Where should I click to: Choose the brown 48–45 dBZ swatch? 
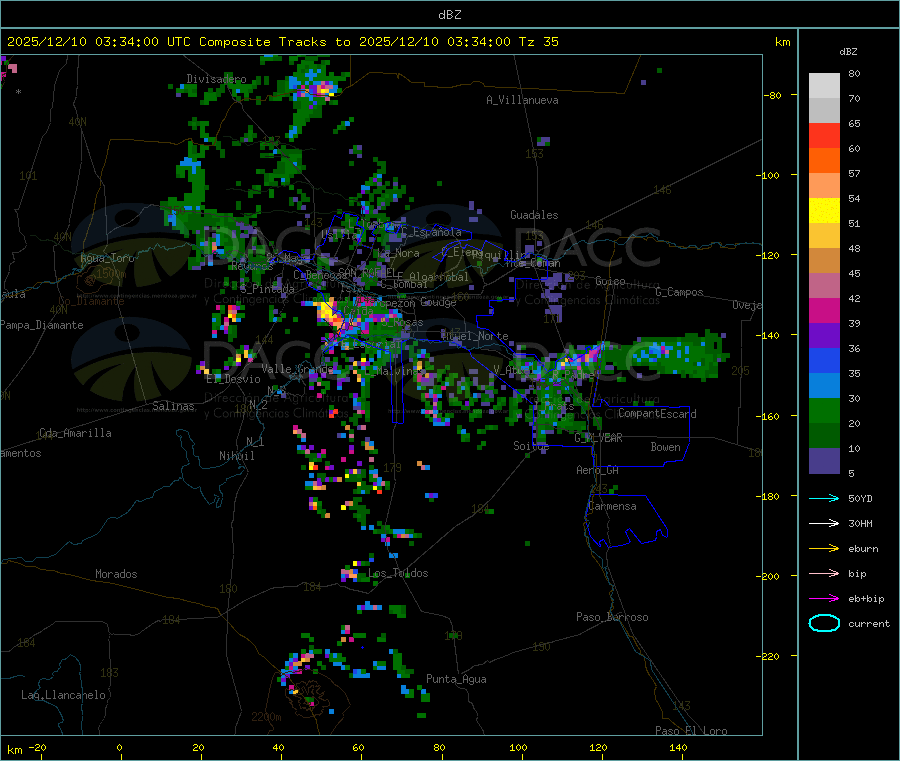824,261
